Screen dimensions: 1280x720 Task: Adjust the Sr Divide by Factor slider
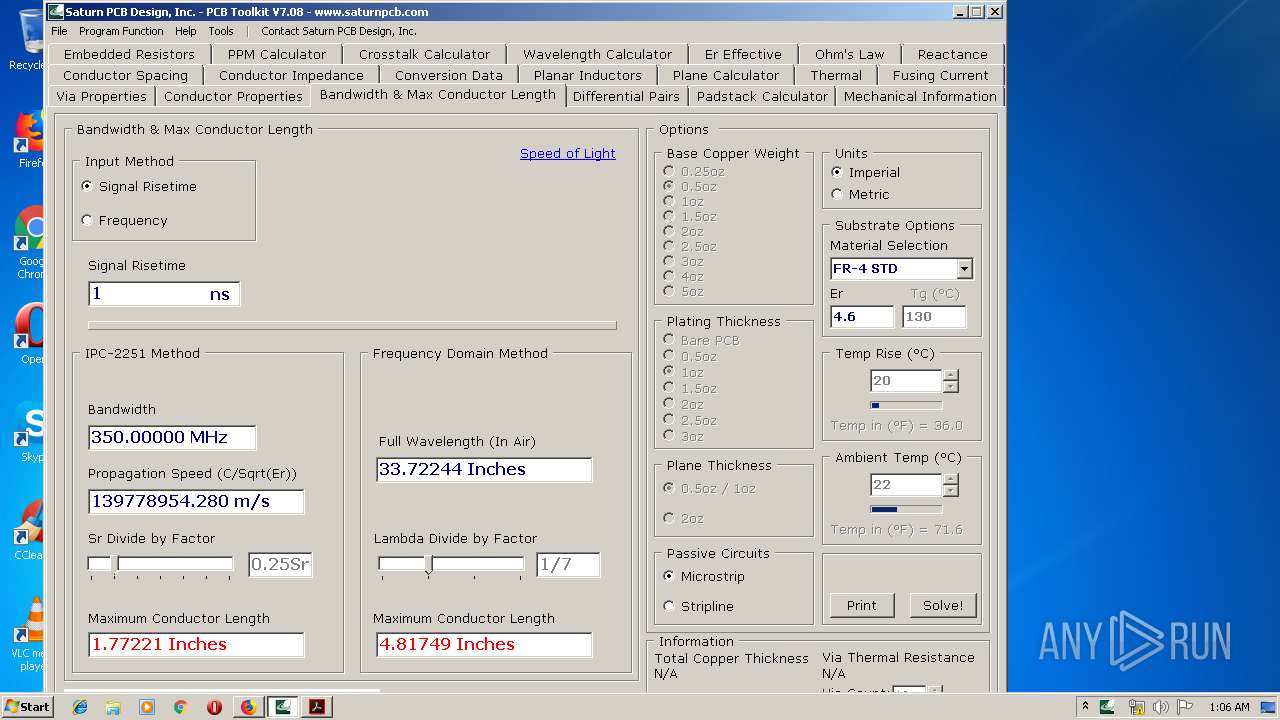160,565
